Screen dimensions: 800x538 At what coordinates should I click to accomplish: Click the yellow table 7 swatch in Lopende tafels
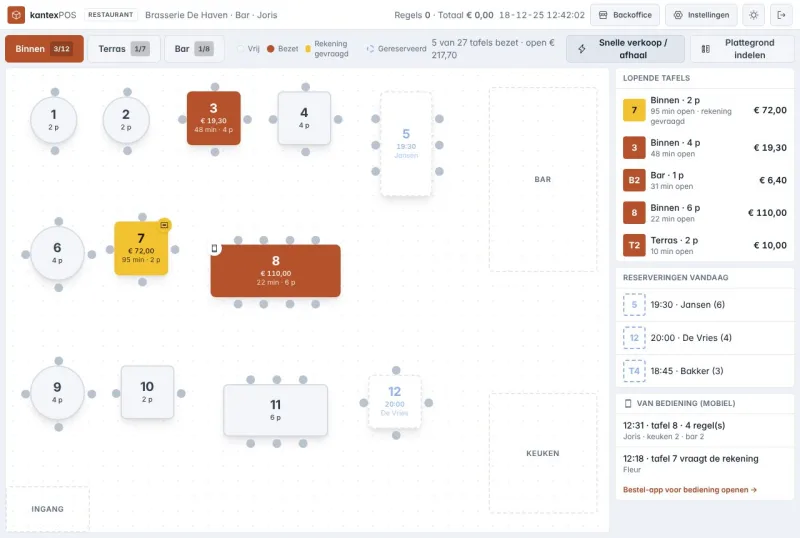634,110
